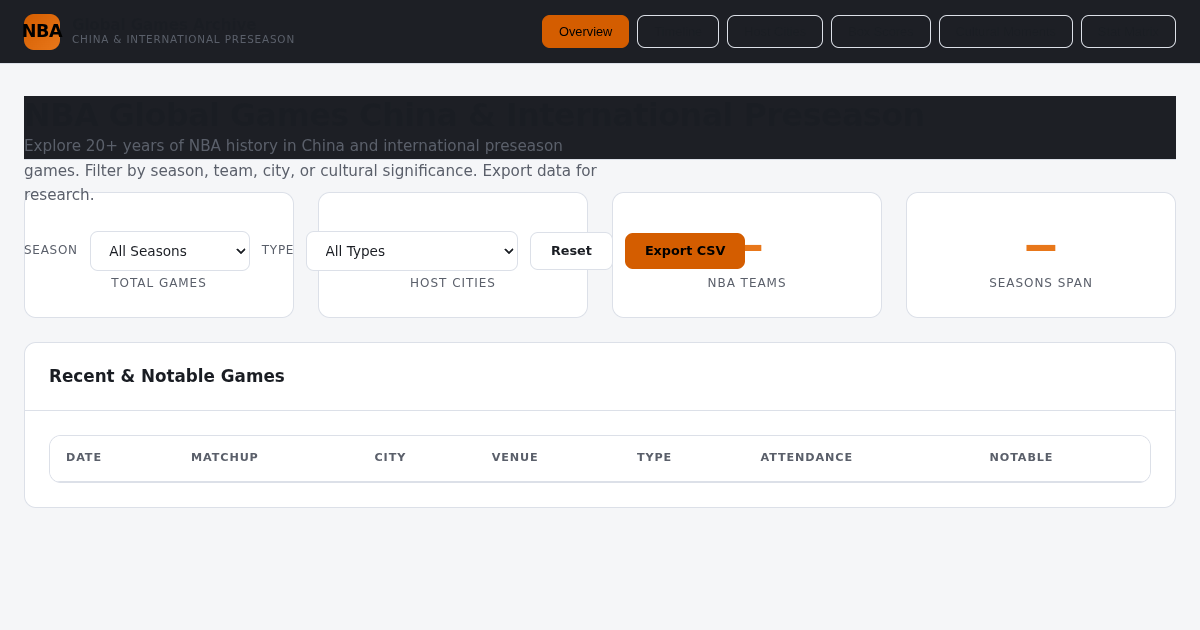Click the SEASONS SPAN stat label
The image size is (1200, 630).
click(x=1041, y=283)
